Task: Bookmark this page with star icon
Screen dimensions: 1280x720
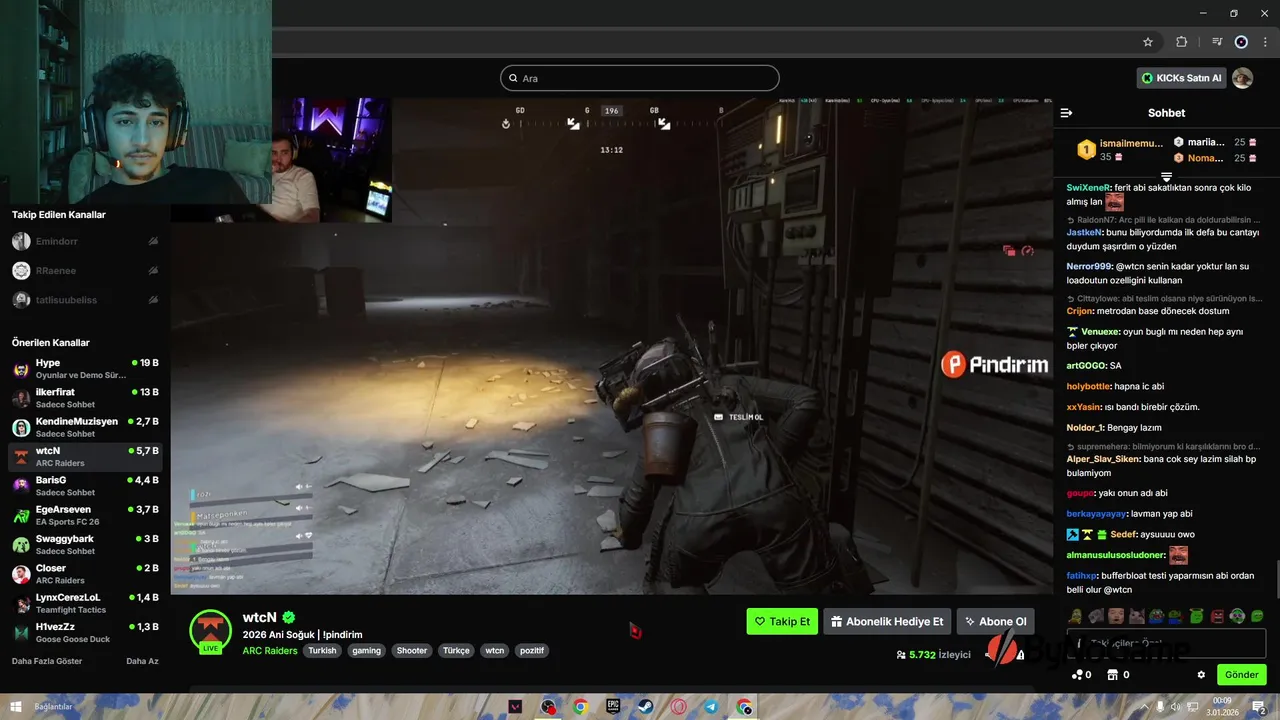Action: (x=1148, y=42)
